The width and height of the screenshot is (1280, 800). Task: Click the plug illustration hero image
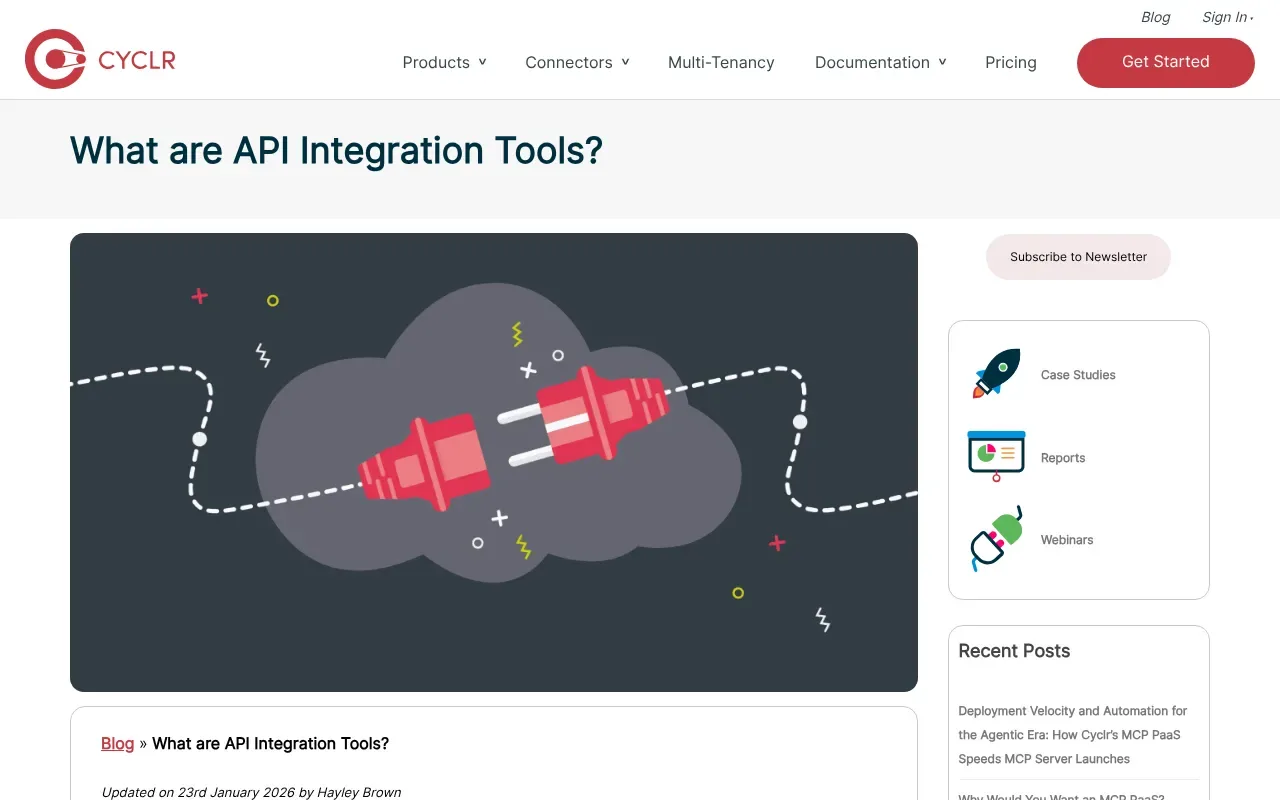click(x=494, y=462)
